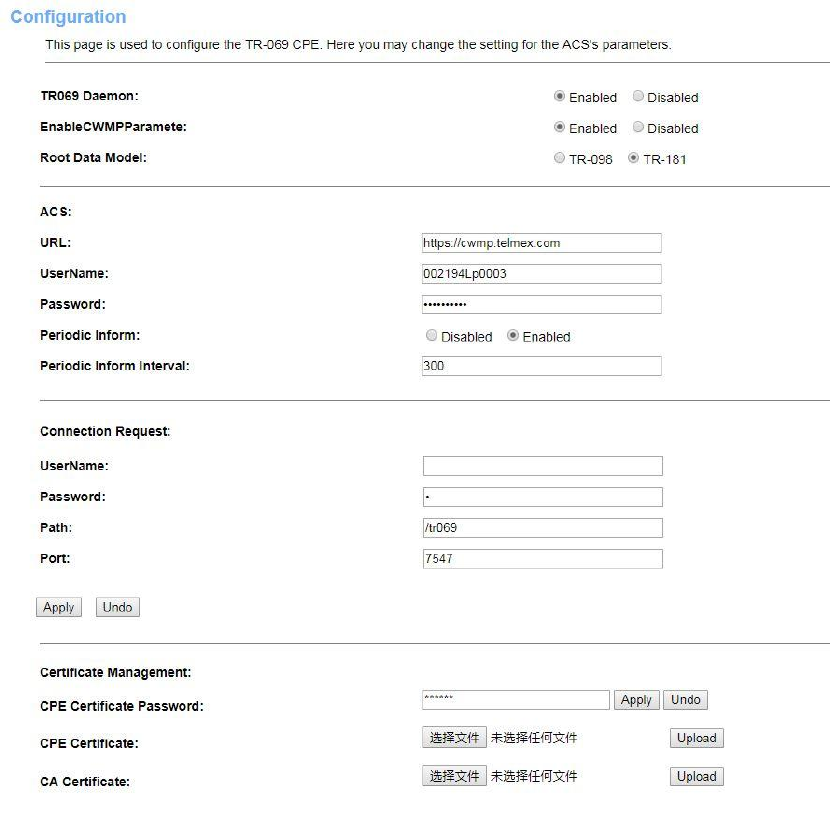Image resolution: width=830 pixels, height=825 pixels.
Task: Set Periodic Inform to Enabled
Action: click(x=512, y=336)
